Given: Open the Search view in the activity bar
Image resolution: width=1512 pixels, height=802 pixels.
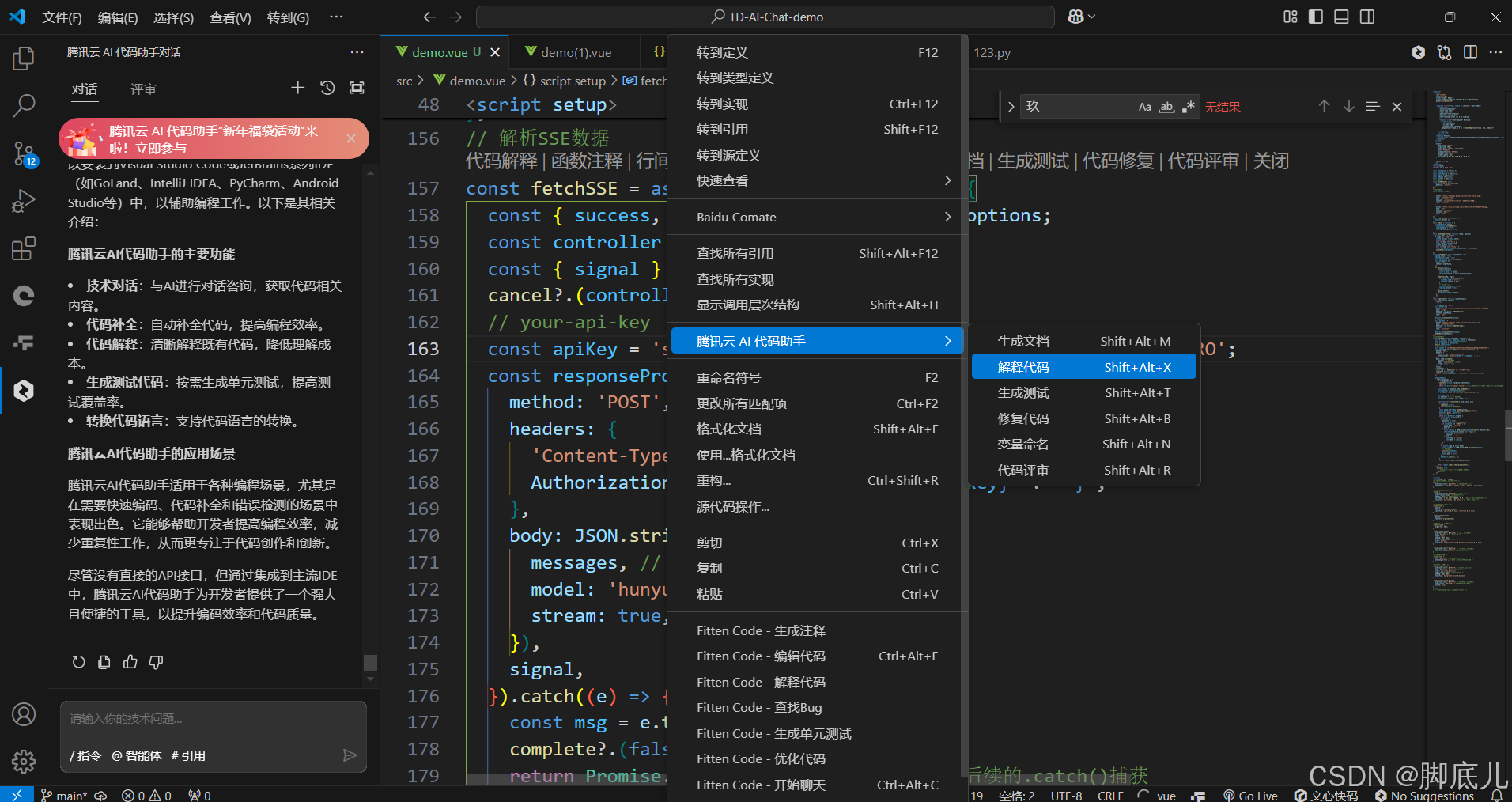Looking at the screenshot, I should [24, 104].
